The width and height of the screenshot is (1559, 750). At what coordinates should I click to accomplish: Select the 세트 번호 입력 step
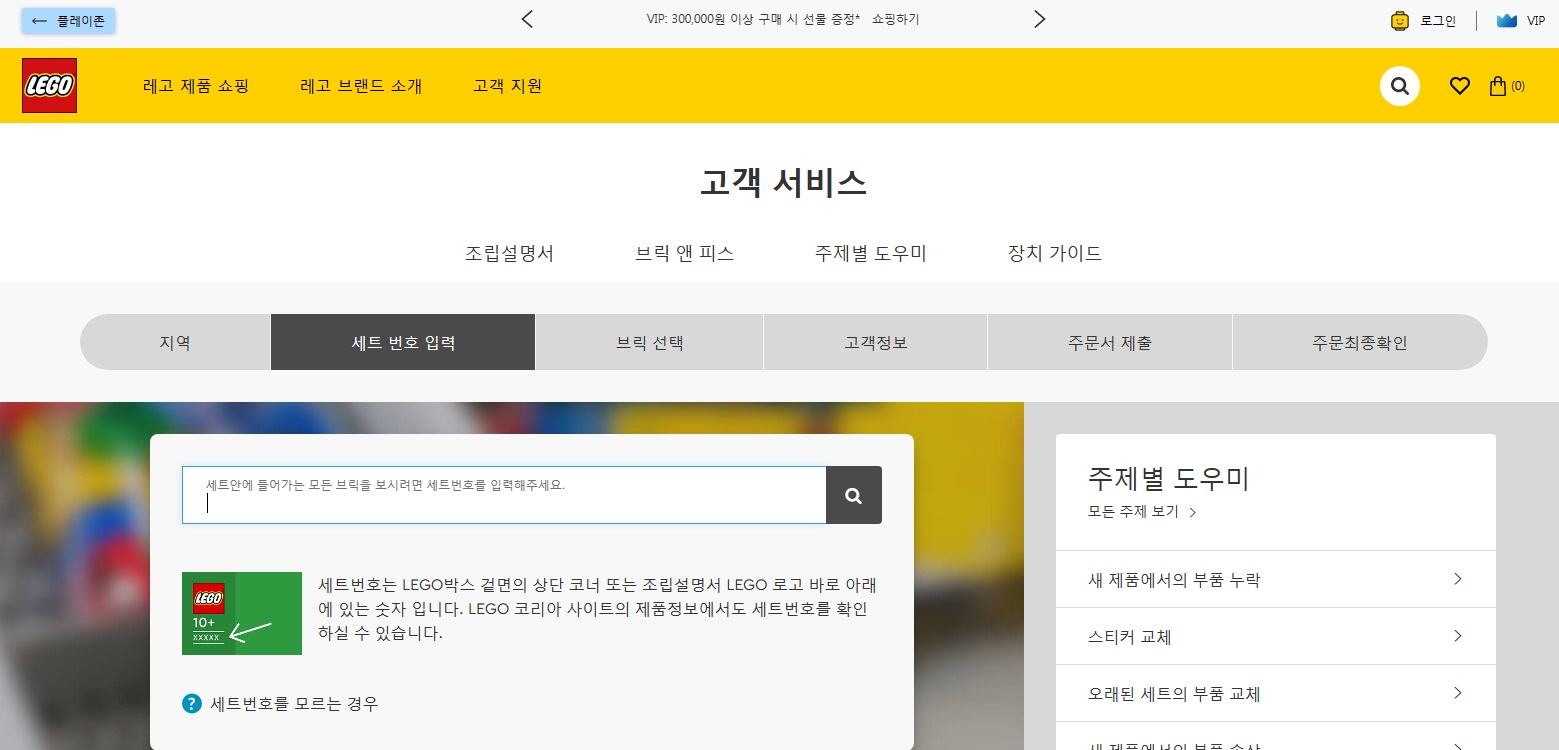(x=403, y=342)
